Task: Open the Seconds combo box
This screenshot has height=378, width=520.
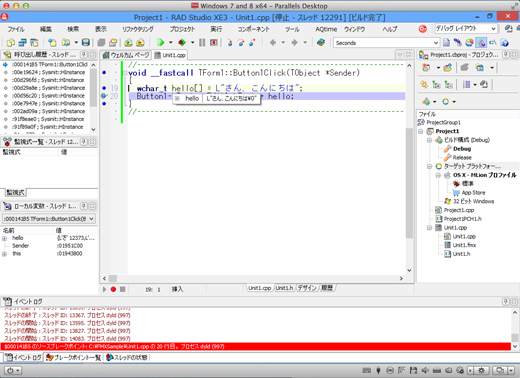Action: click(x=387, y=43)
